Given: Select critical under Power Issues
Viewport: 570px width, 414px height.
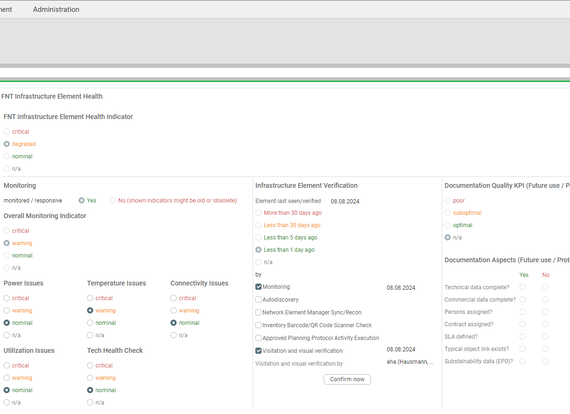Looking at the screenshot, I should [x=7, y=298].
